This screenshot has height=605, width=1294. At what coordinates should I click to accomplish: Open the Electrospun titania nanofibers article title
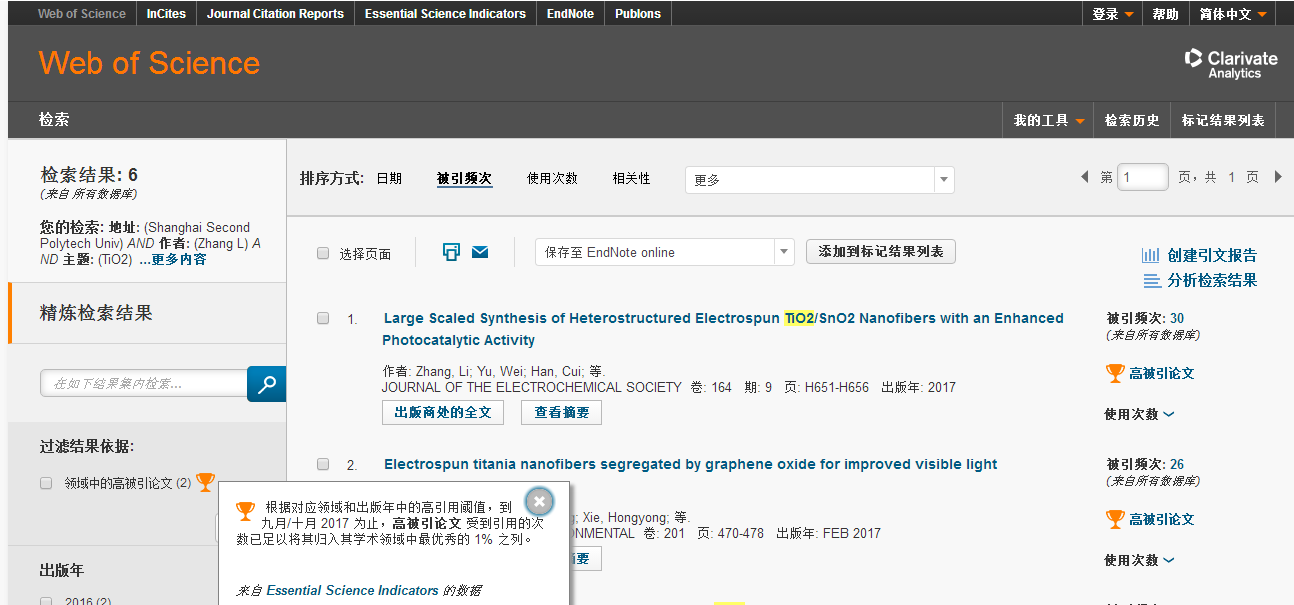690,464
